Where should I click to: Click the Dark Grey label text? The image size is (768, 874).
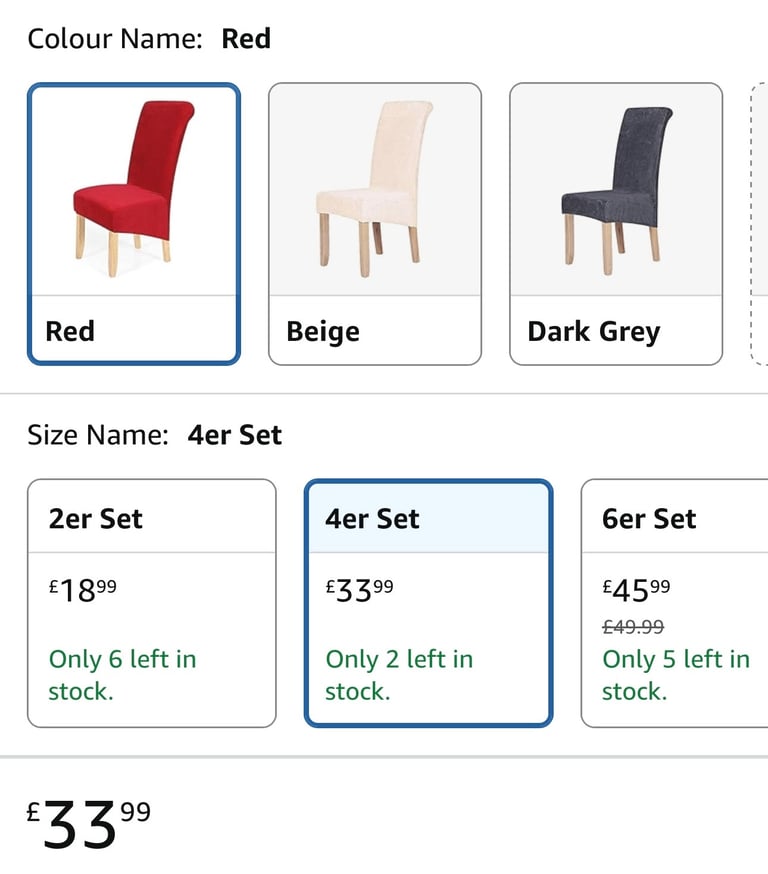click(x=594, y=332)
